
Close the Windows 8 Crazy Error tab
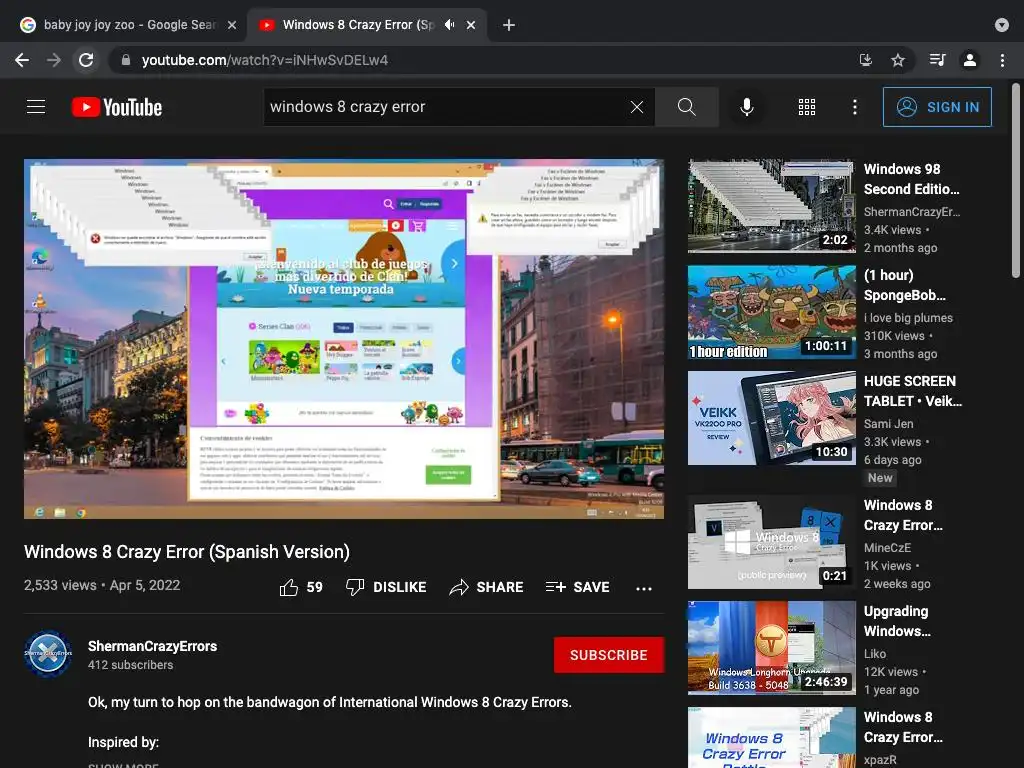tap(471, 25)
